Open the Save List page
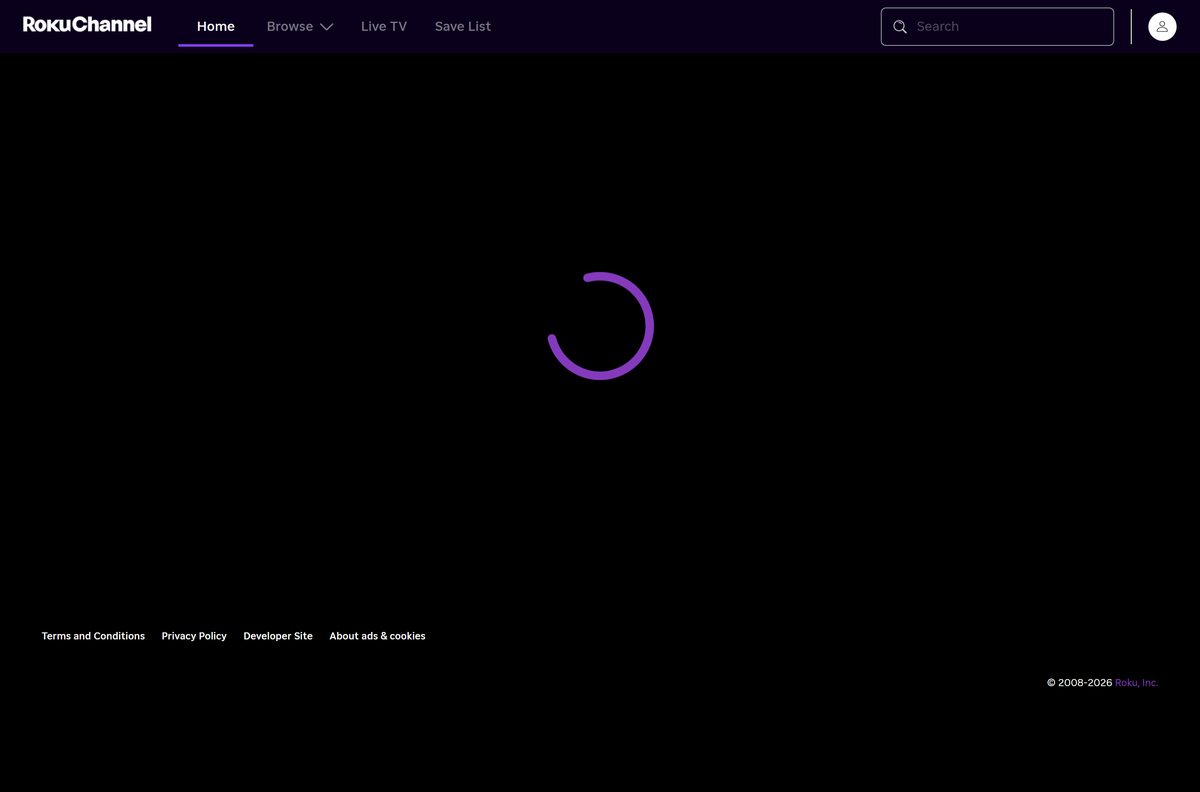 point(463,26)
